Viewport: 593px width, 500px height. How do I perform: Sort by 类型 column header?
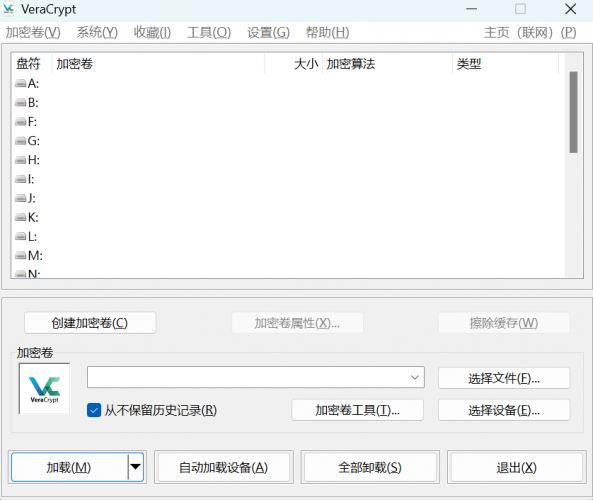505,64
